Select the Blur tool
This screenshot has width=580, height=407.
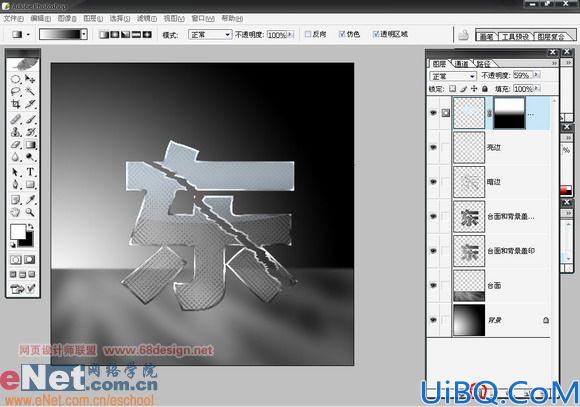tap(16, 157)
